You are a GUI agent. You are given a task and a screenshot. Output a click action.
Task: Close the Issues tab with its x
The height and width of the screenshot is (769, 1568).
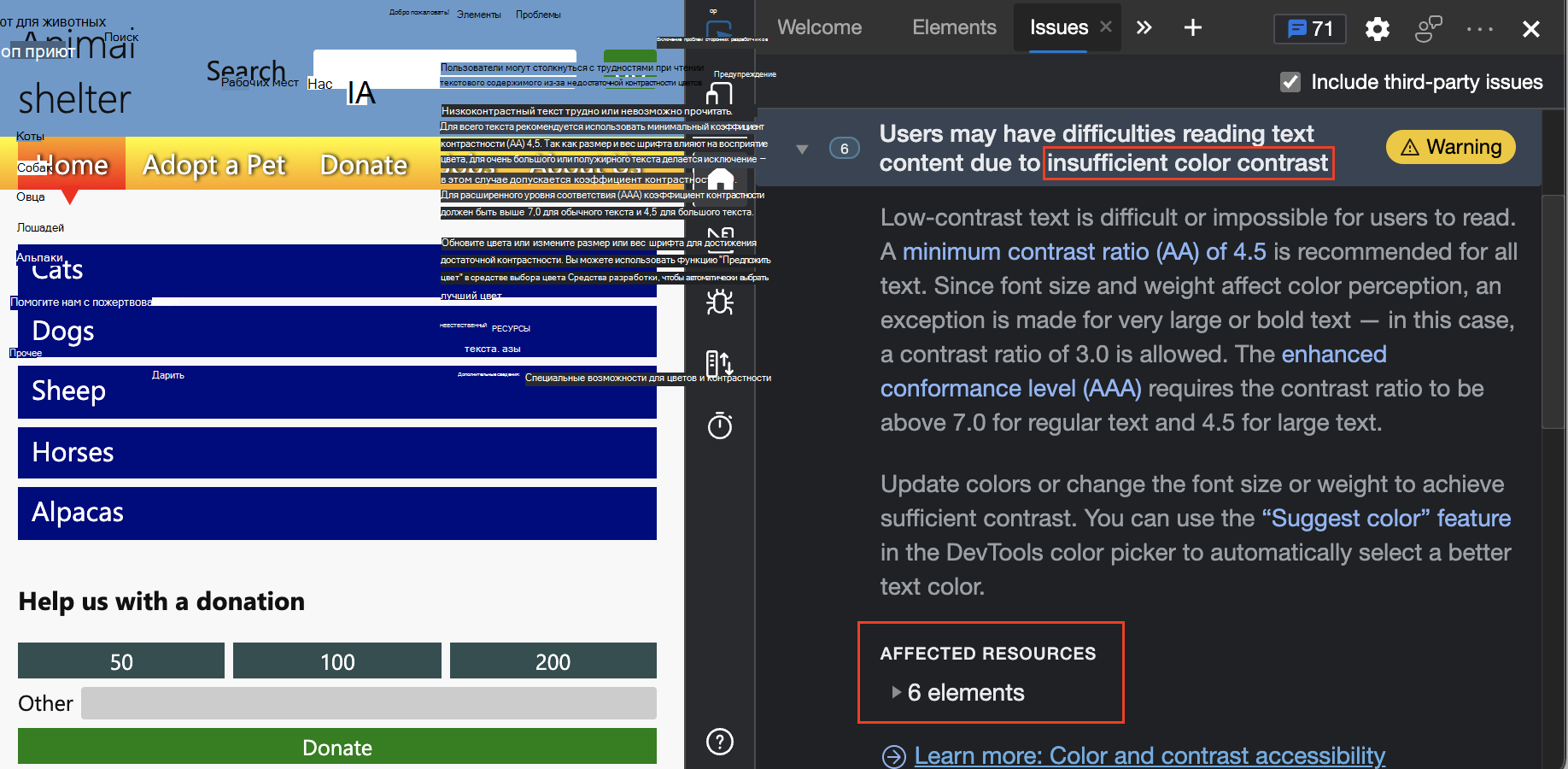pyautogui.click(x=1106, y=27)
